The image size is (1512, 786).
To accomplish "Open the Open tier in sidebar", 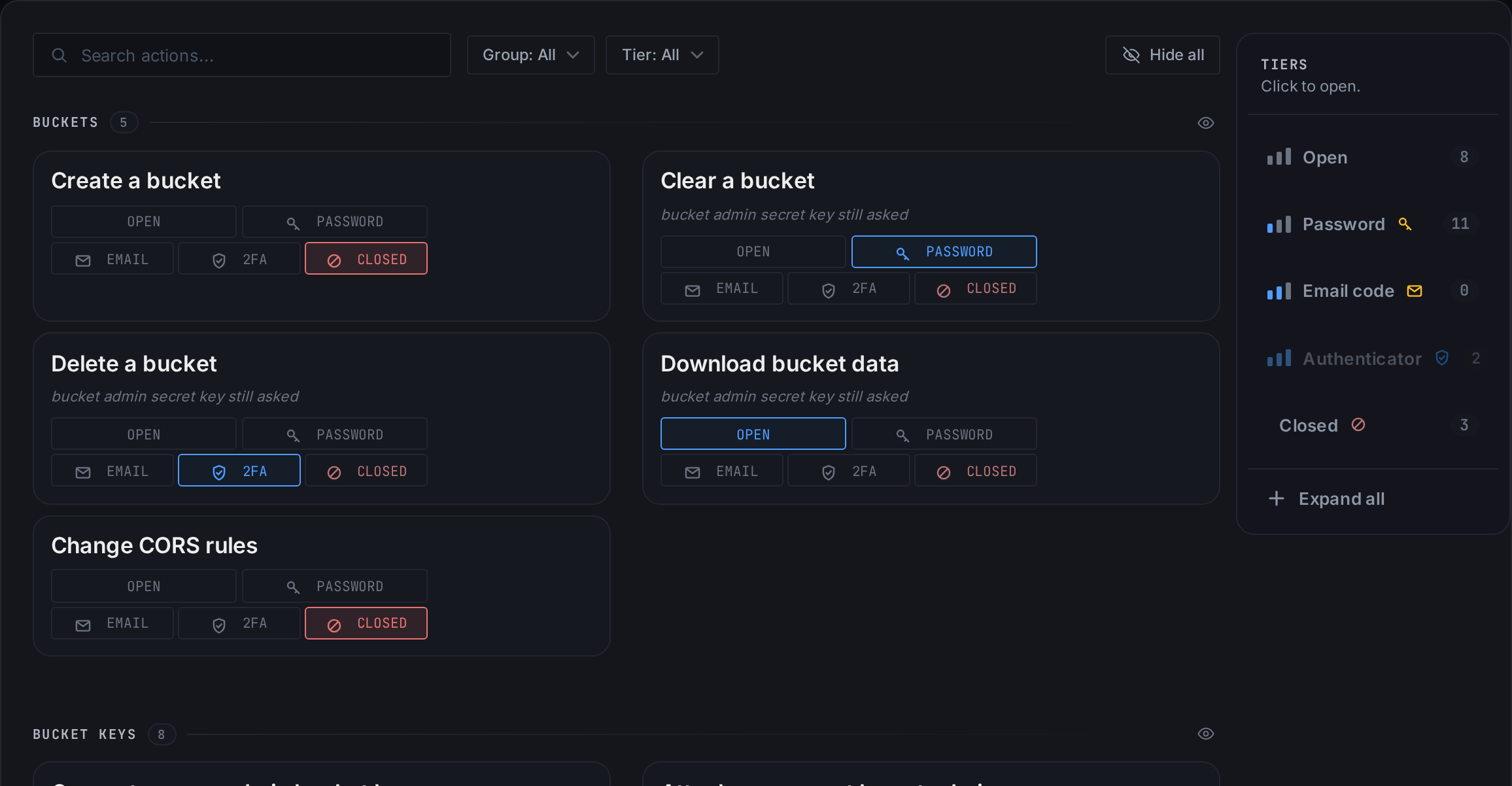I will point(1373,157).
